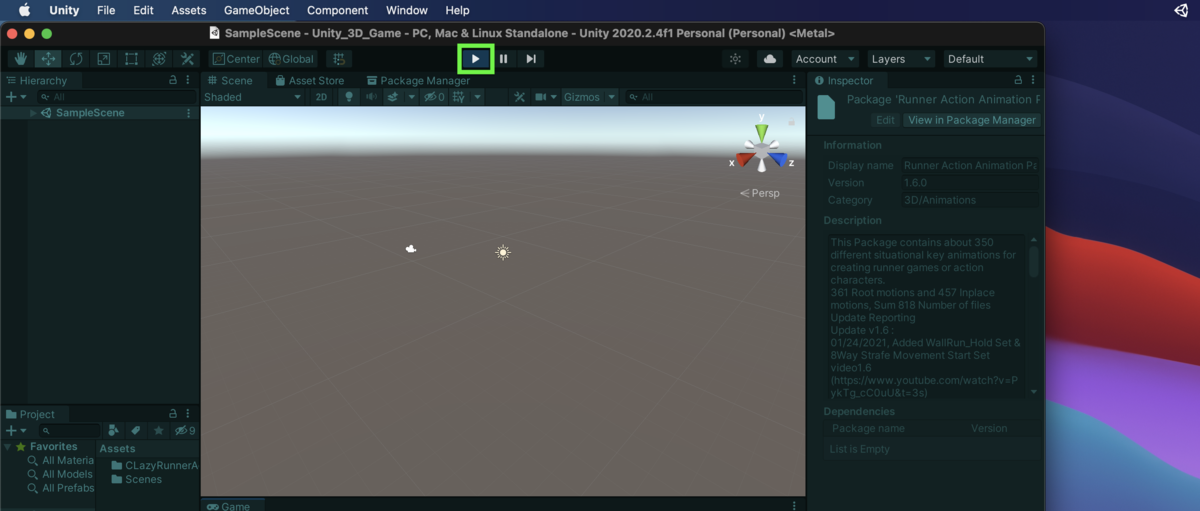Lock the Hierarchy panel
This screenshot has width=1200, height=511.
[173, 81]
